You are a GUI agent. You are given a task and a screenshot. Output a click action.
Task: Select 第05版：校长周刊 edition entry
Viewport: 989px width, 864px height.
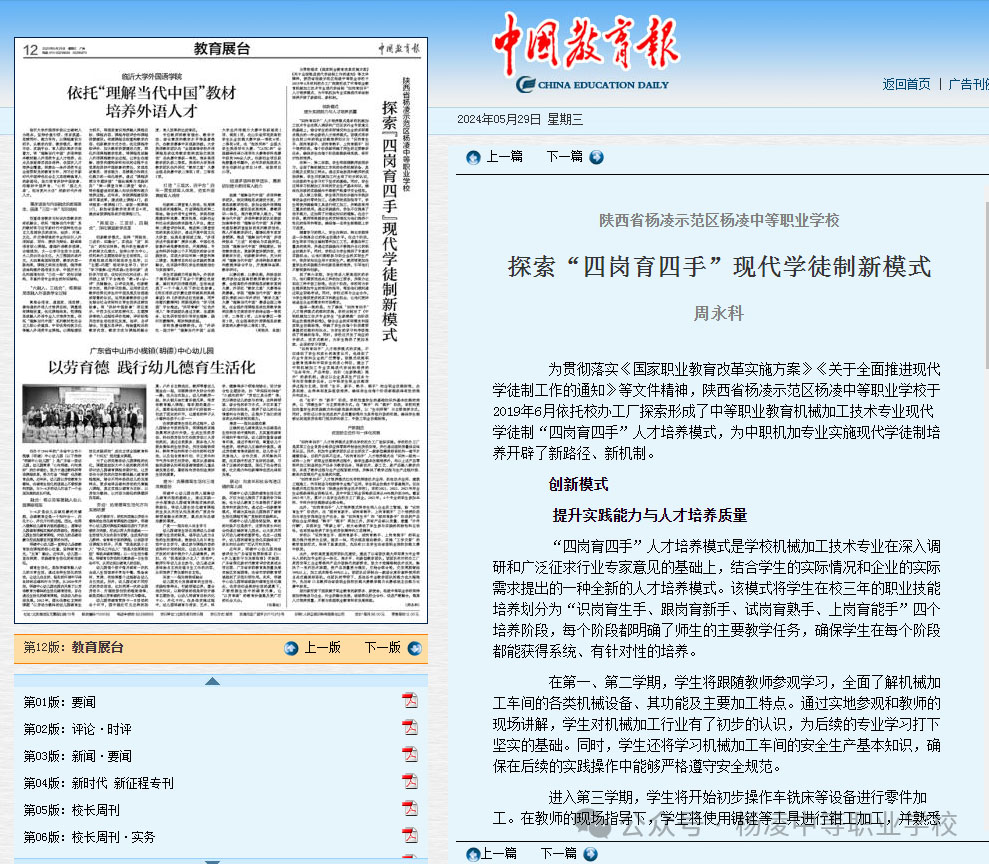[72, 810]
